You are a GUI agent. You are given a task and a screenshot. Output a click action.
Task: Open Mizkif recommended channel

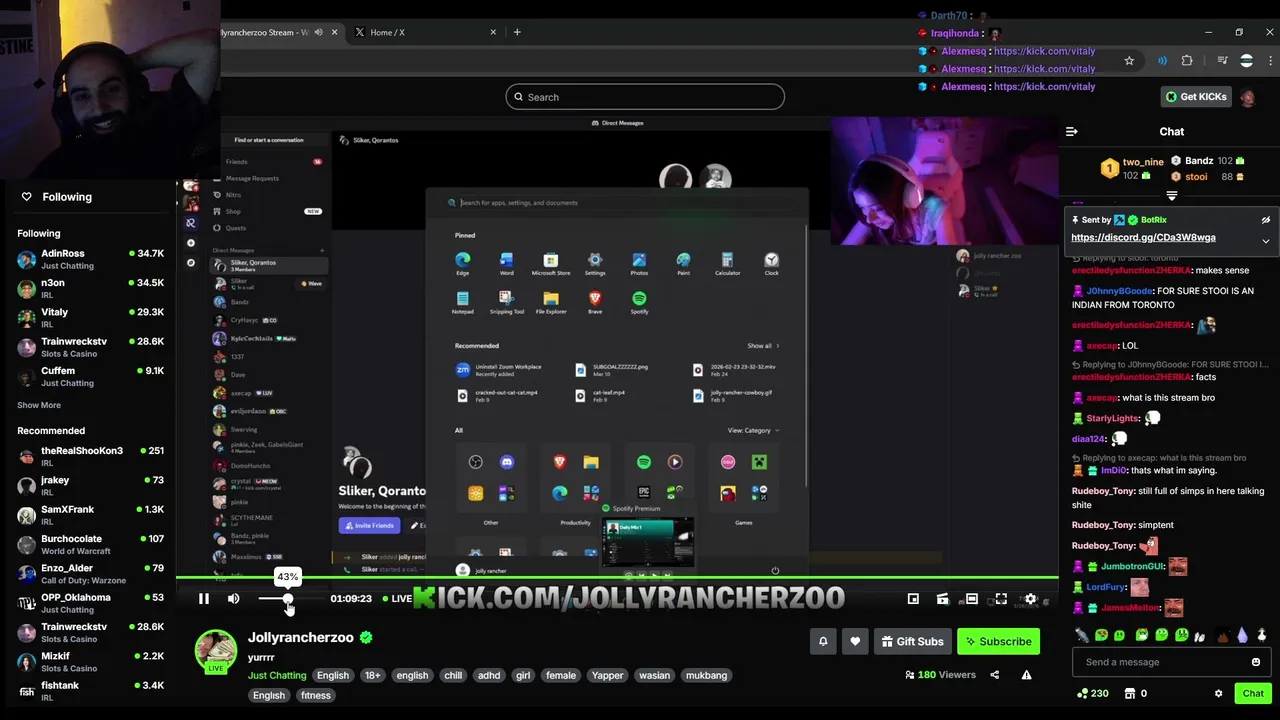(x=90, y=662)
